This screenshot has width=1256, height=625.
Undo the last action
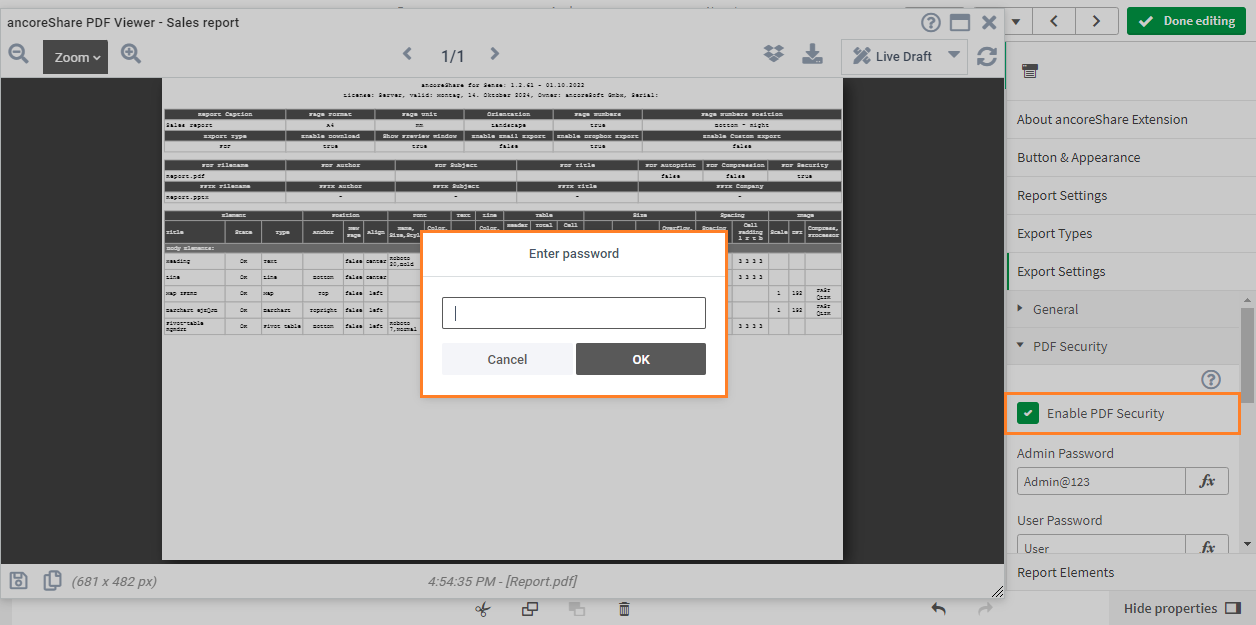(938, 608)
